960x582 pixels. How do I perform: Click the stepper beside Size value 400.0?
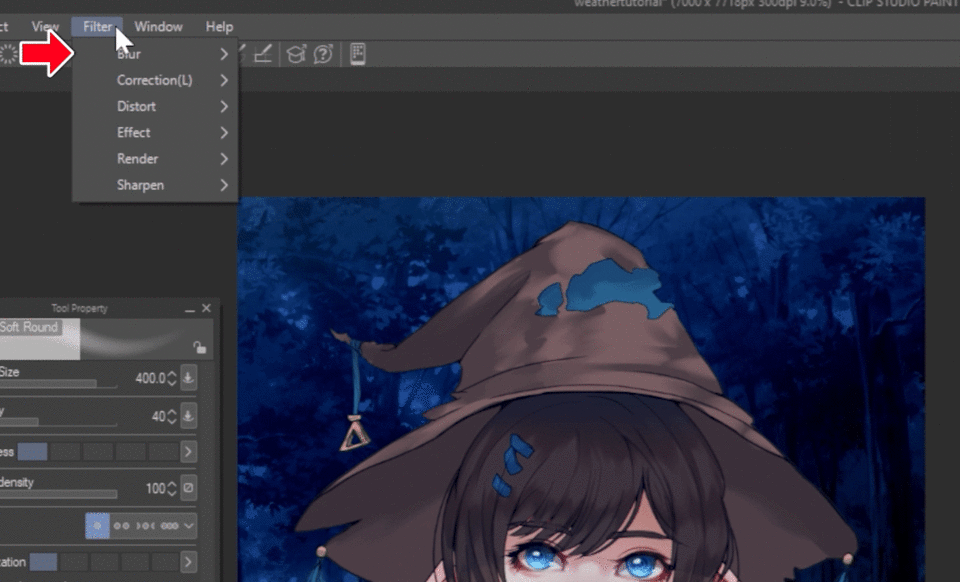point(172,378)
